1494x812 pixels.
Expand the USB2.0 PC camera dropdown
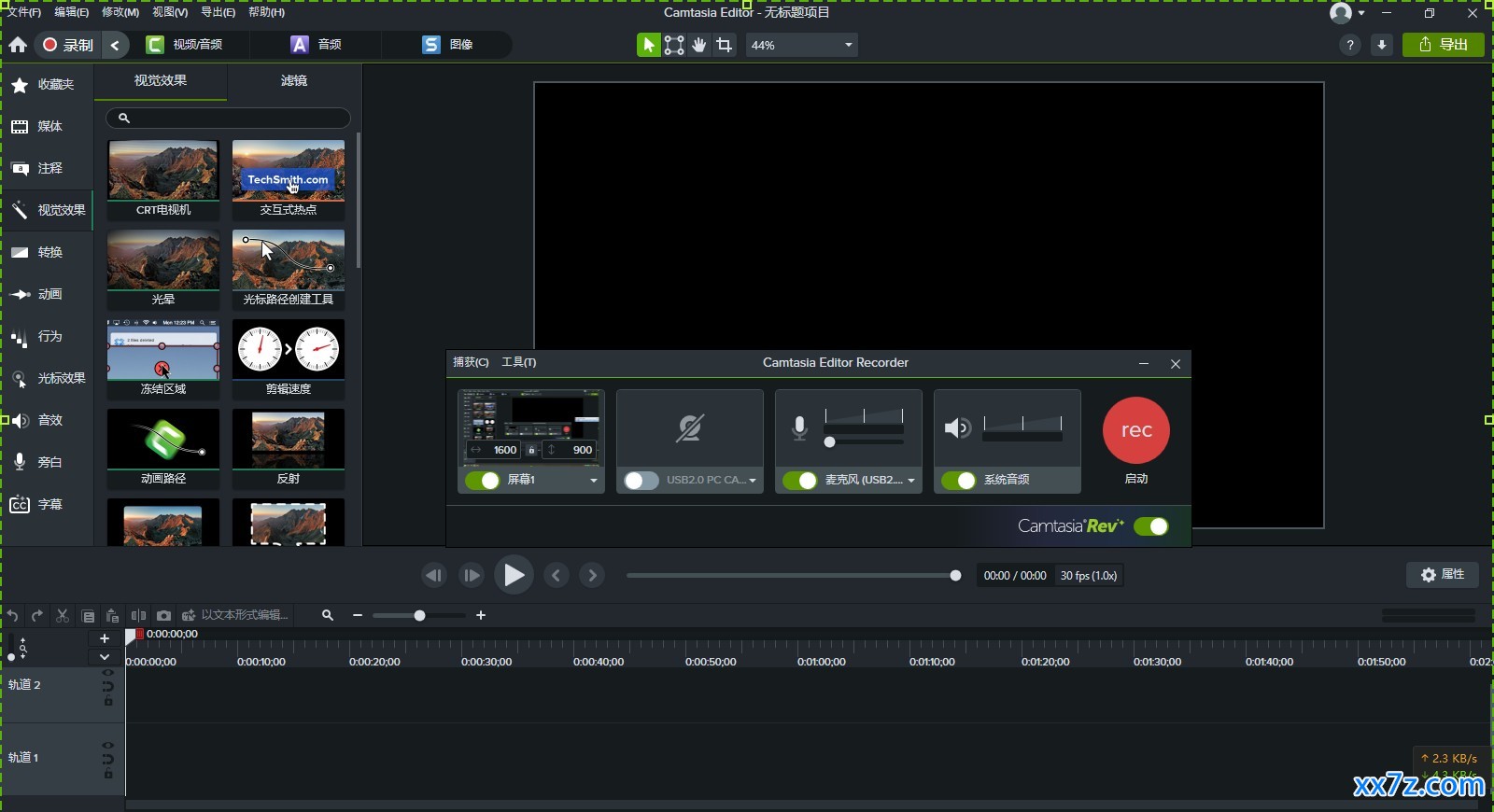click(x=752, y=481)
